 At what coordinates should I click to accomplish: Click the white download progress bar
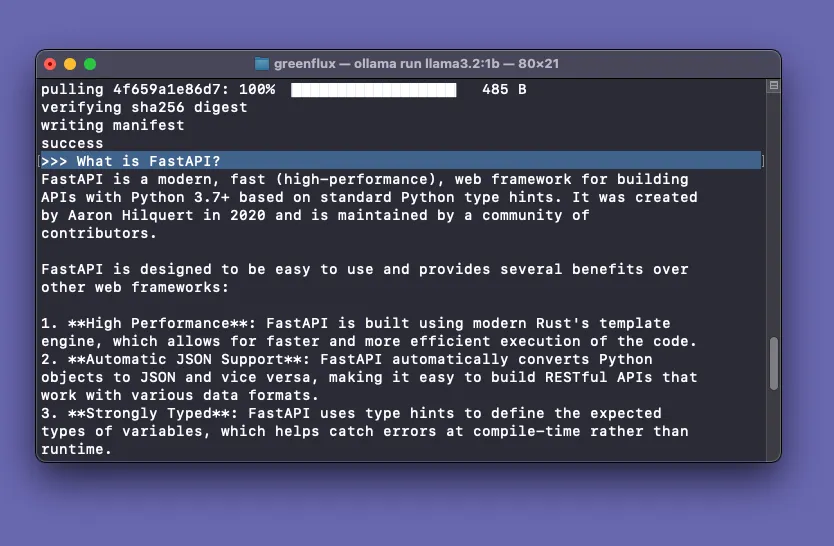373,90
